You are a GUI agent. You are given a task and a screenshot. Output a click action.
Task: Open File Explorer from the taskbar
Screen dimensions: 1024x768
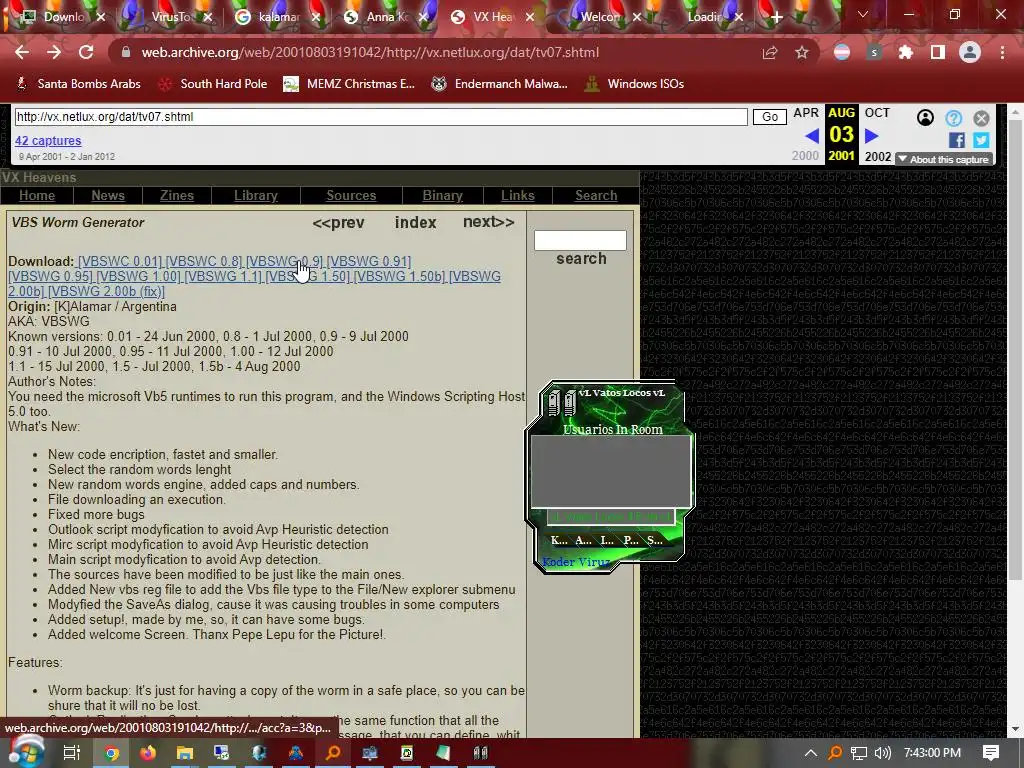(x=185, y=753)
